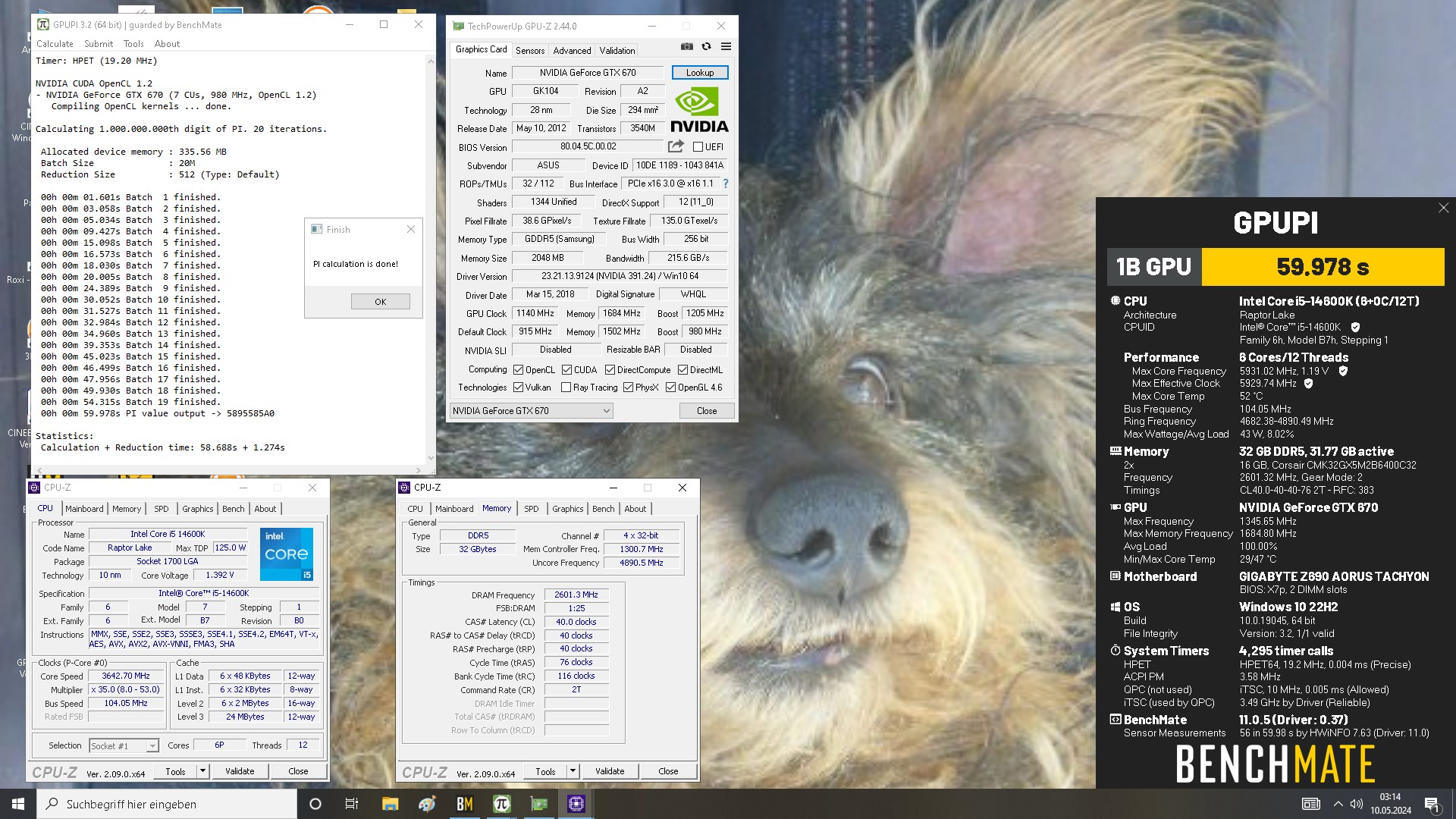Screen dimensions: 1456x819
Task: Open the Submit menu in GPUPI
Action: (x=99, y=44)
